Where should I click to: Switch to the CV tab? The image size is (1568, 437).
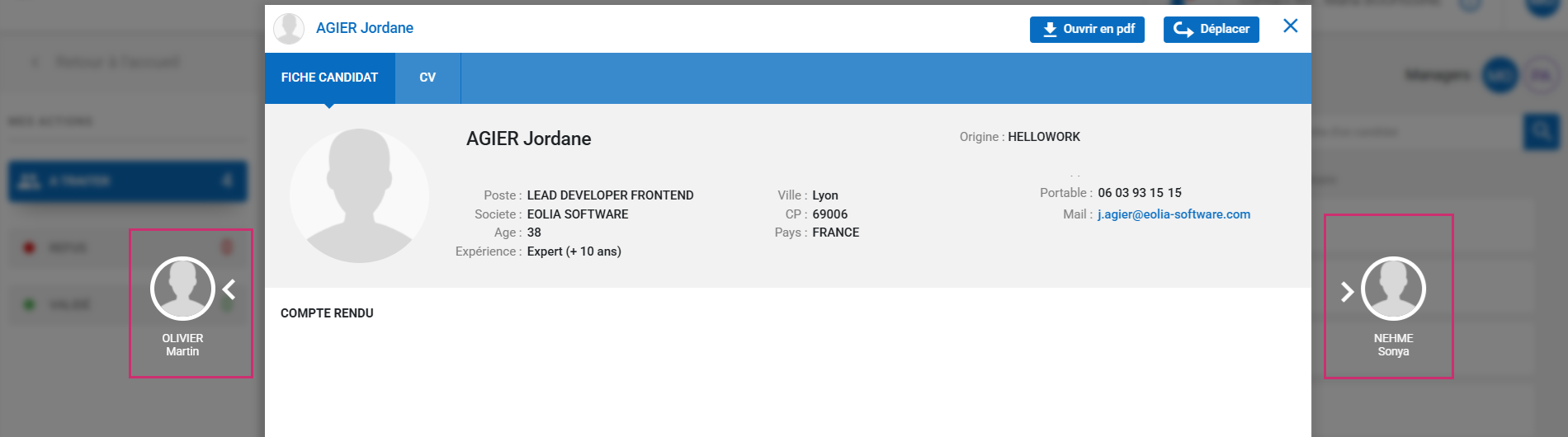click(427, 78)
